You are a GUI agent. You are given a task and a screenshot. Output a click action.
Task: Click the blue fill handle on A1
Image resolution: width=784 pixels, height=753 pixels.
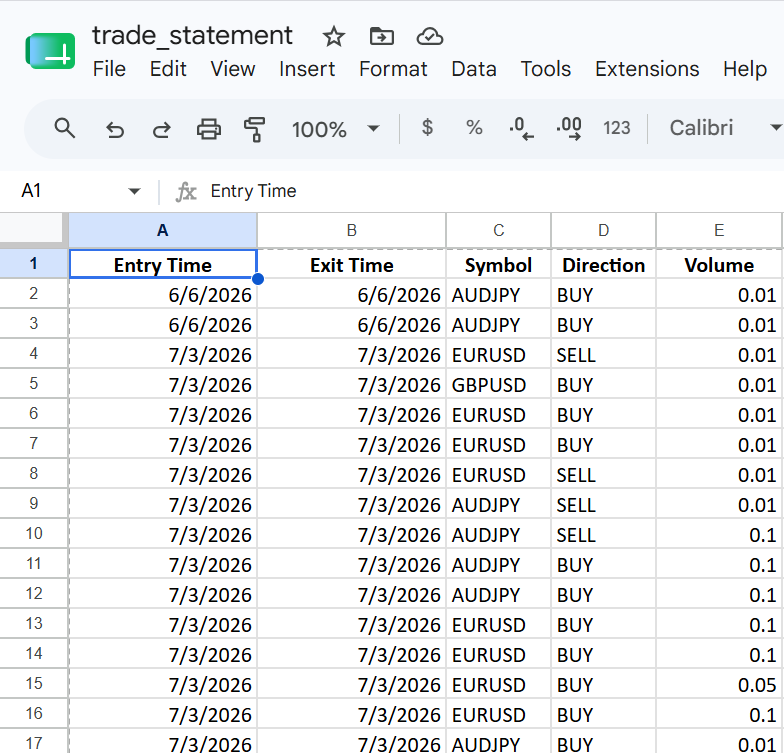pos(258,279)
